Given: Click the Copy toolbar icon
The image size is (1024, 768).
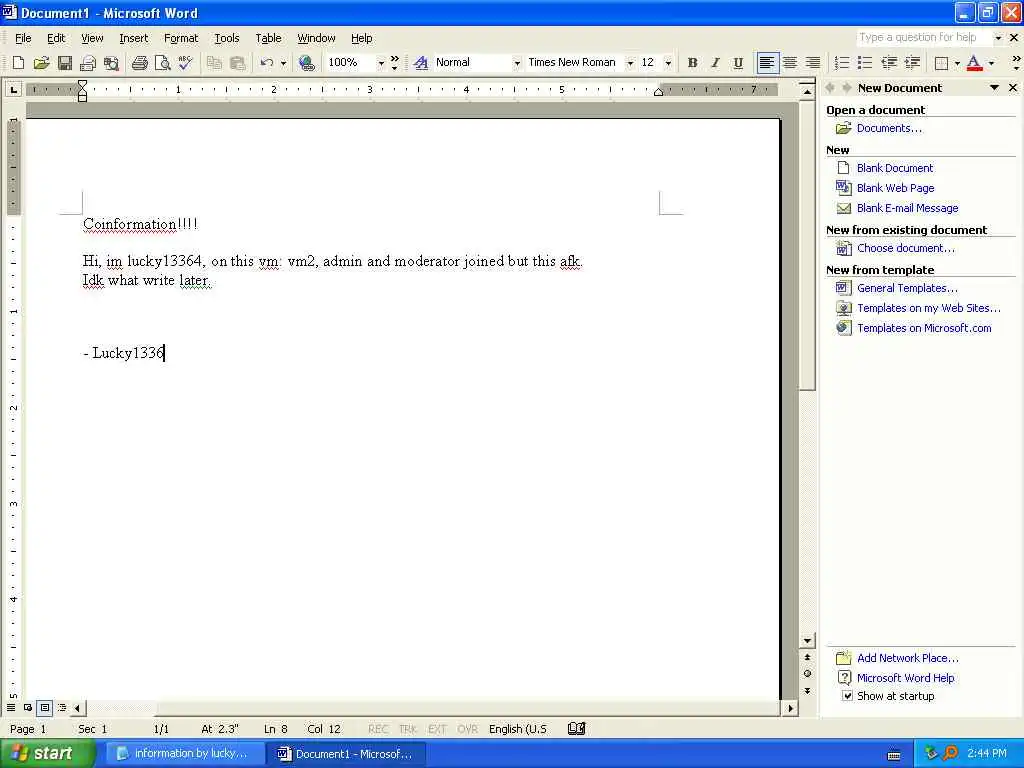Looking at the screenshot, I should click(x=214, y=63).
